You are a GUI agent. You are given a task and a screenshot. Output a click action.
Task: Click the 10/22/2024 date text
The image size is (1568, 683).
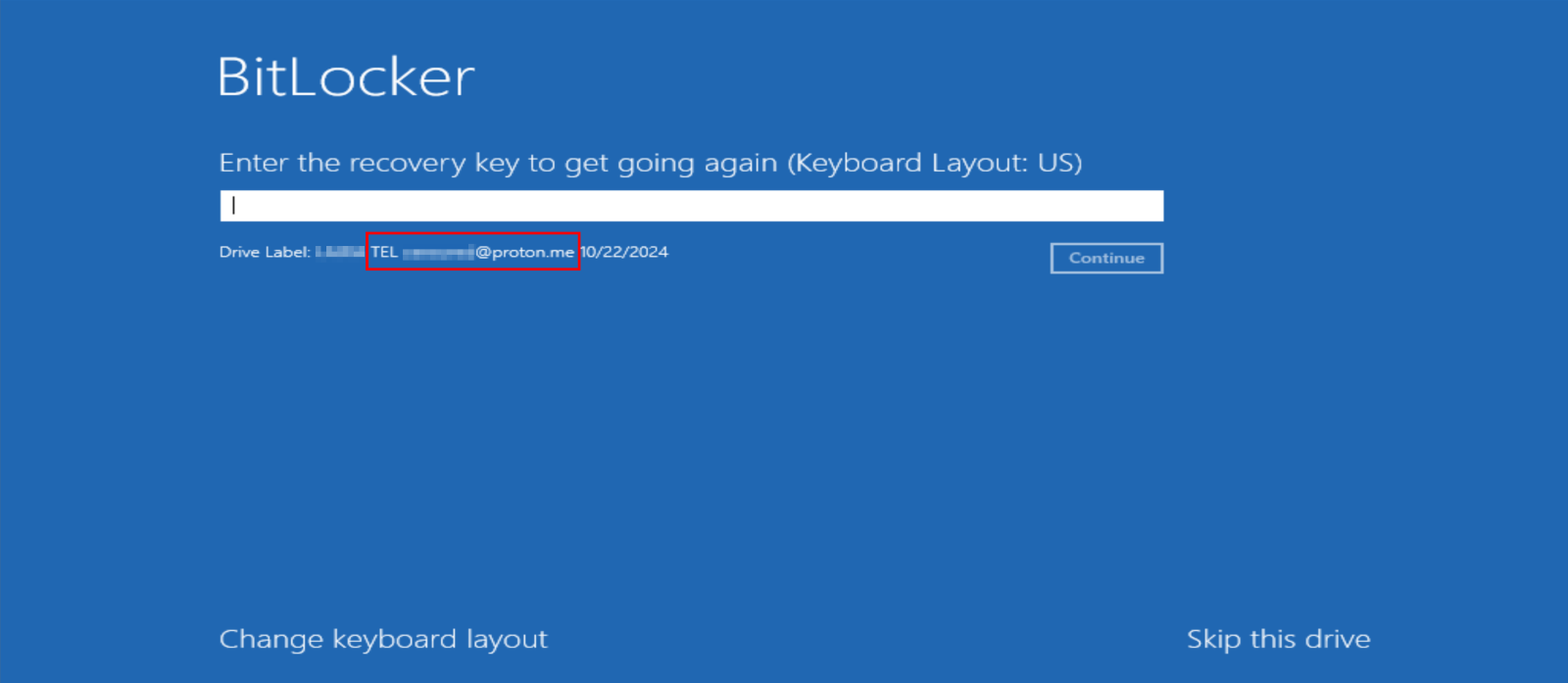[x=625, y=252]
